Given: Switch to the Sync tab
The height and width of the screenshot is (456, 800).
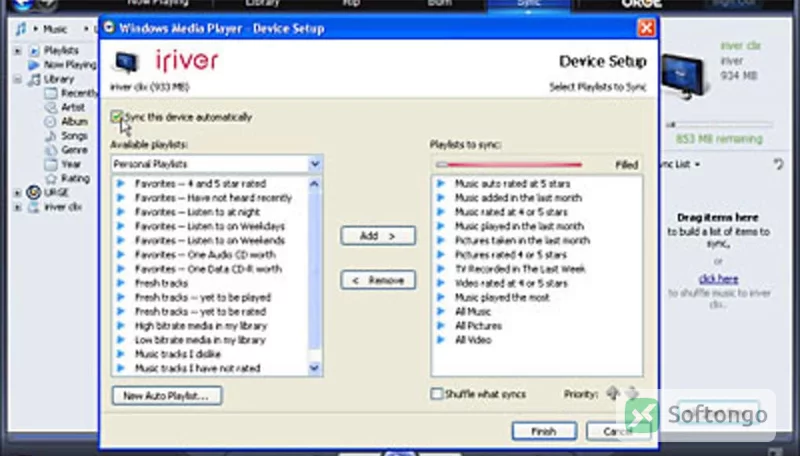Looking at the screenshot, I should pos(529,4).
